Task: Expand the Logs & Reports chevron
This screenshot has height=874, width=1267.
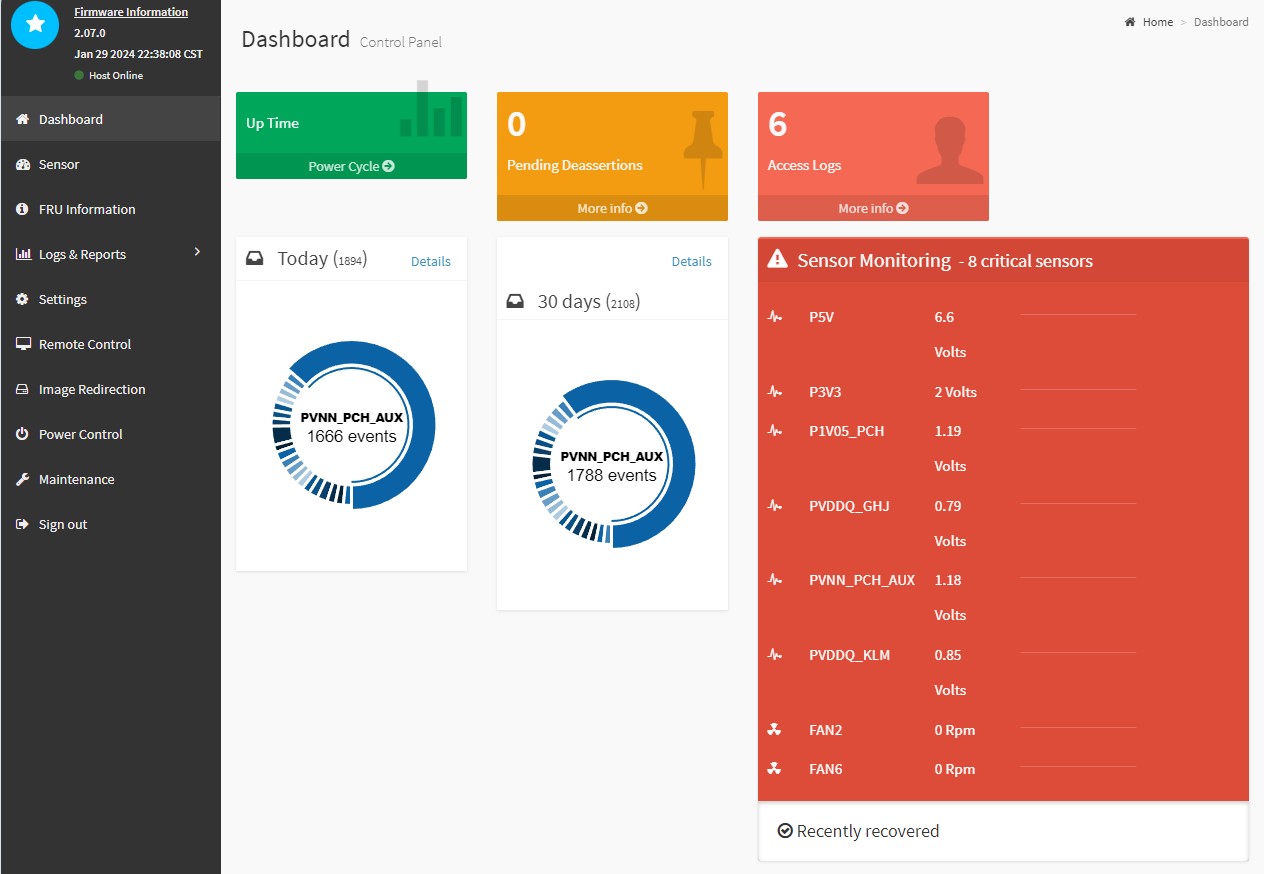Action: (197, 252)
